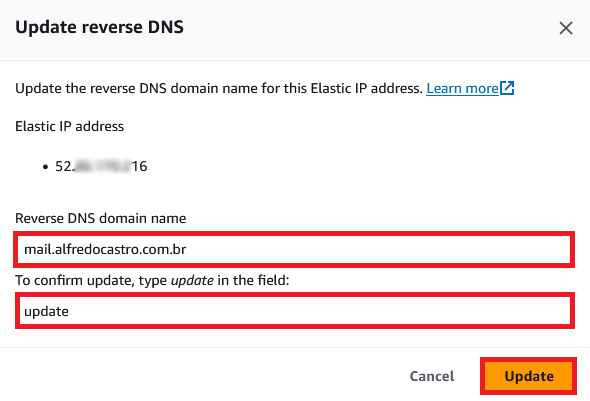Click the description sentence about Elastic IP
This screenshot has width=590, height=401.
point(219,88)
